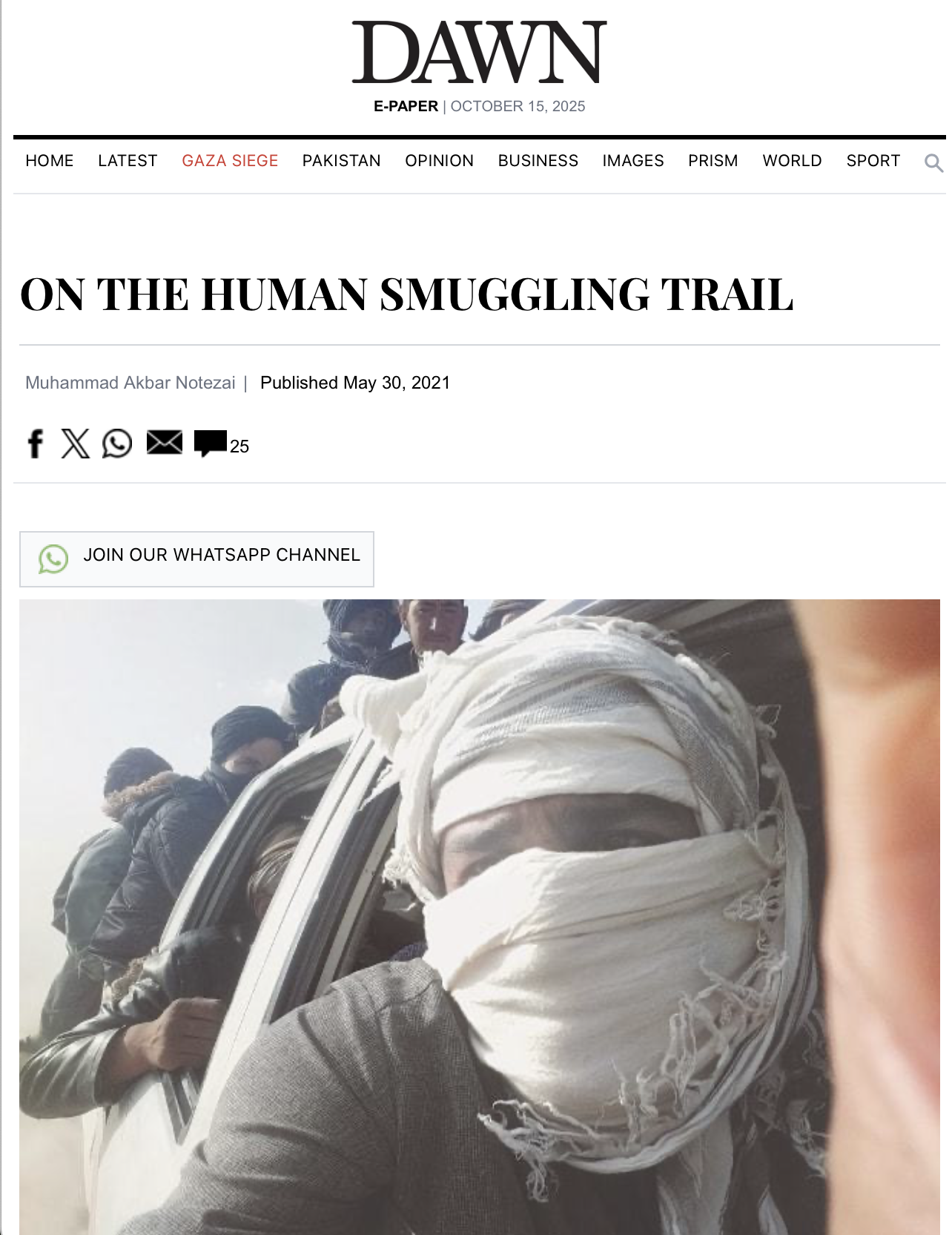Open GAZA SIEGE section

(230, 161)
